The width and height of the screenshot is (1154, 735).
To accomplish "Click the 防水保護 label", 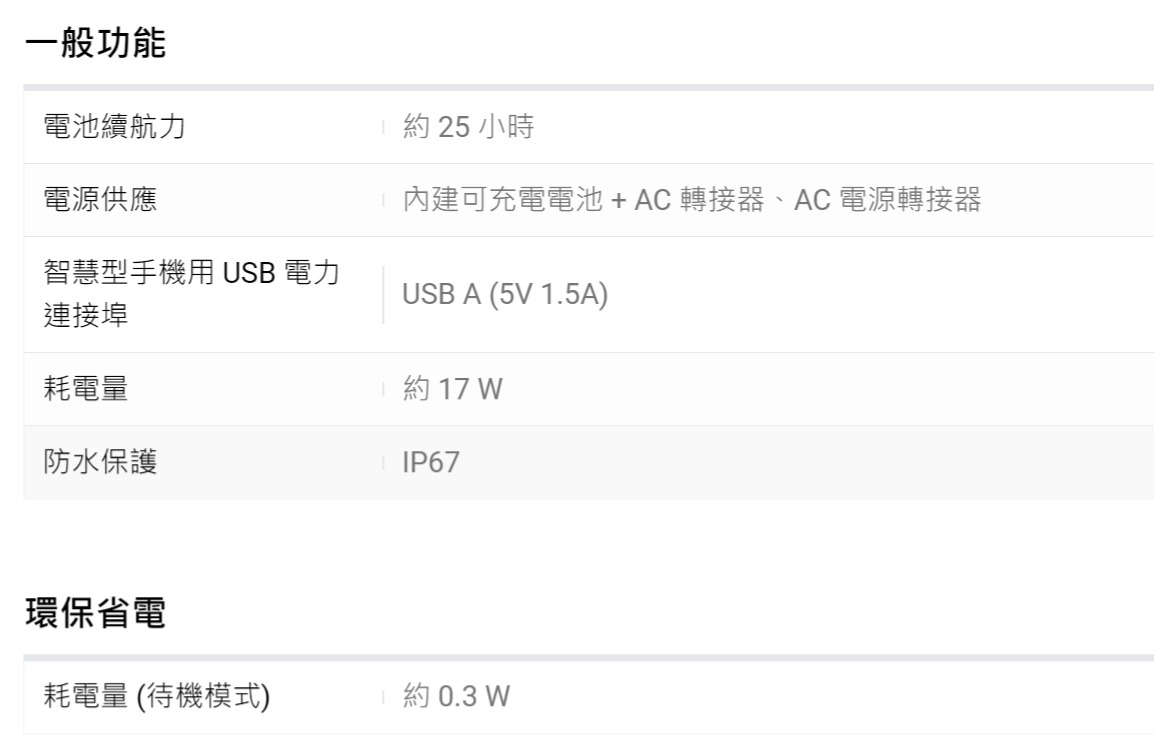I will (101, 462).
